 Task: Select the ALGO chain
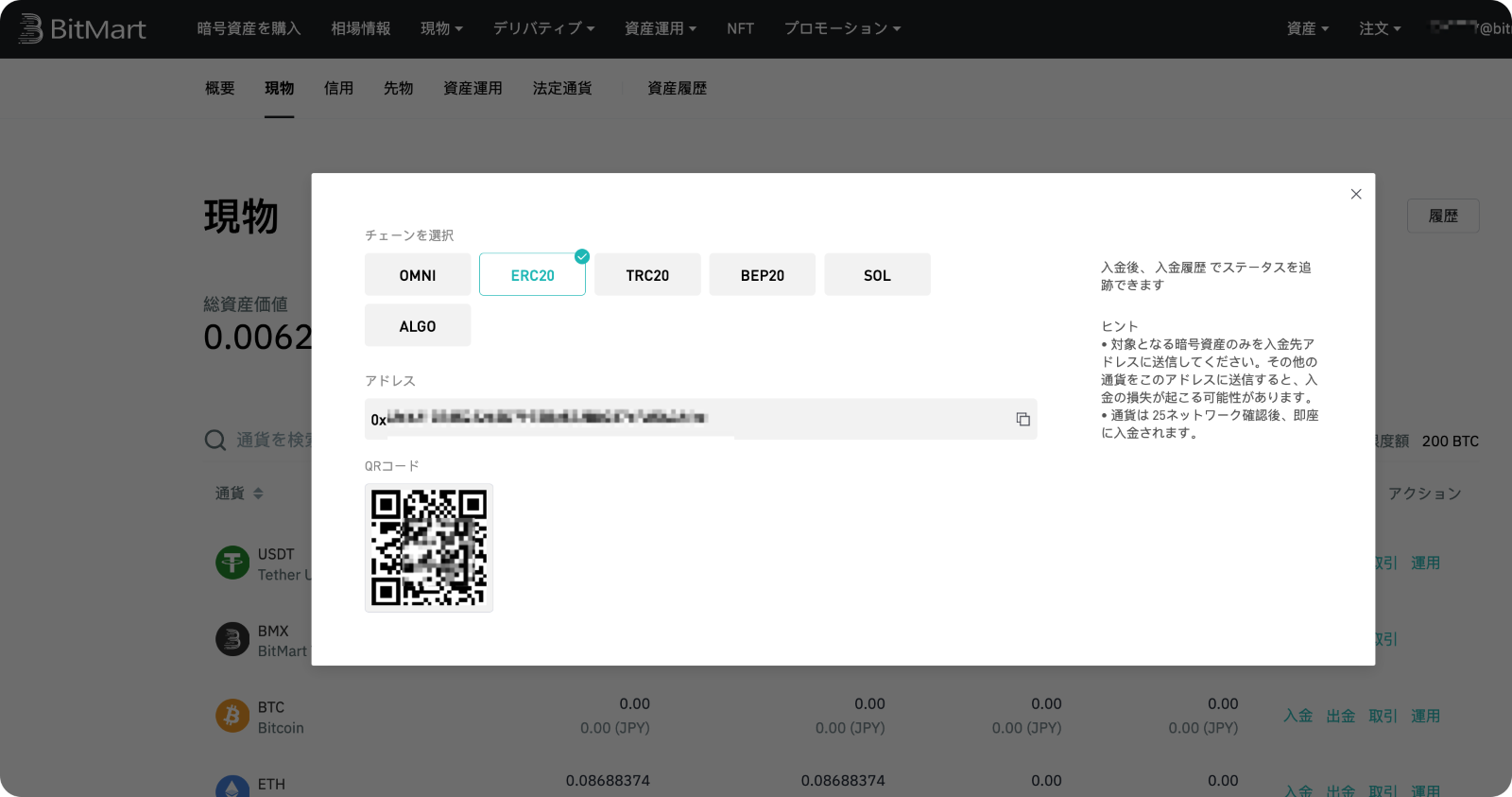(418, 326)
